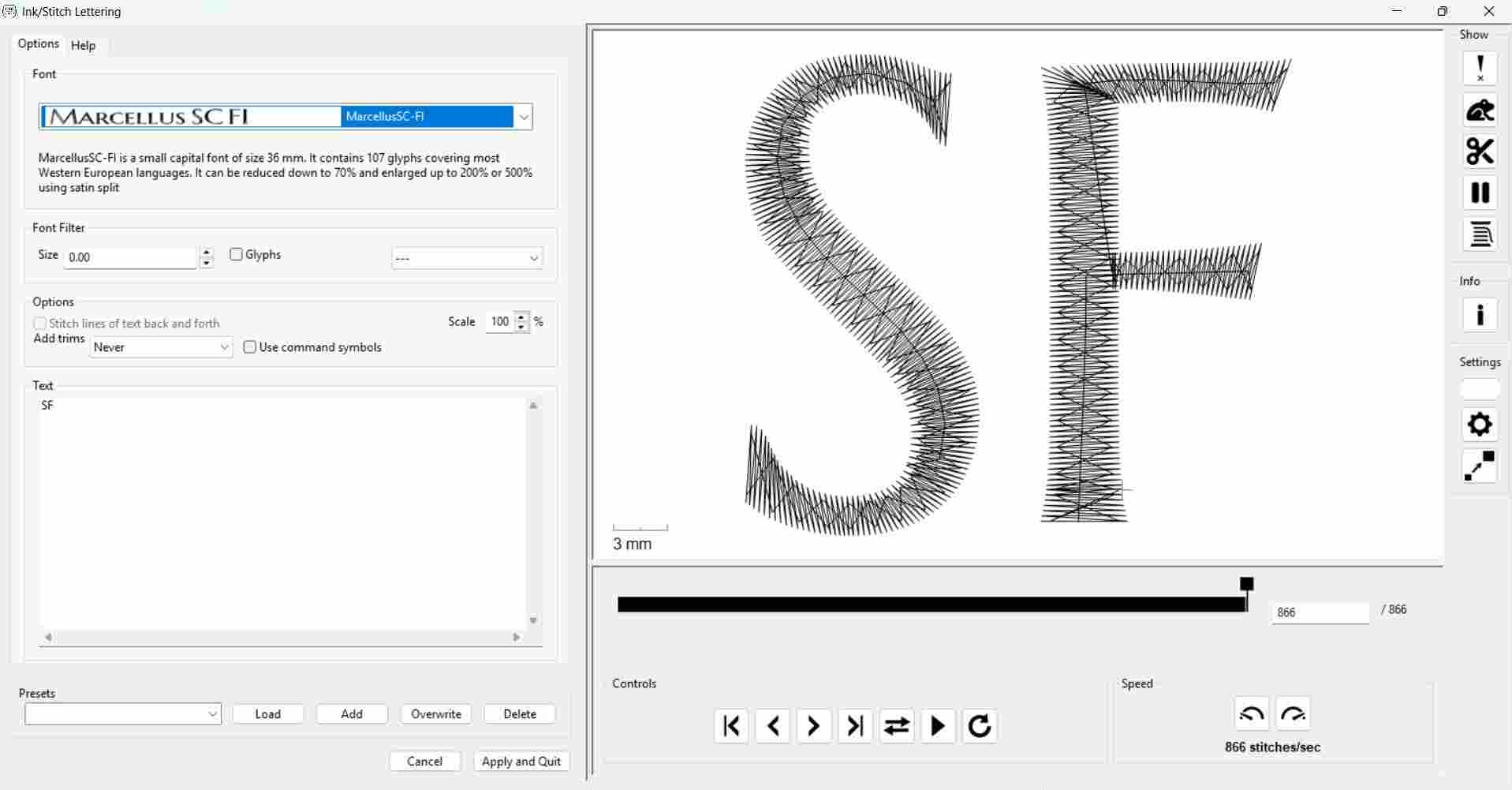Screen dimensions: 1512x790
Task: Click text area scroll right arrow
Action: tap(517, 637)
